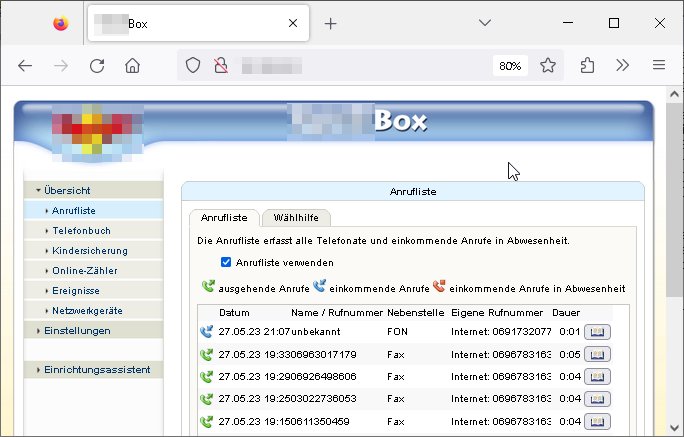684x437 pixels.
Task: Click the insecure connection padlock icon
Action: 221,66
